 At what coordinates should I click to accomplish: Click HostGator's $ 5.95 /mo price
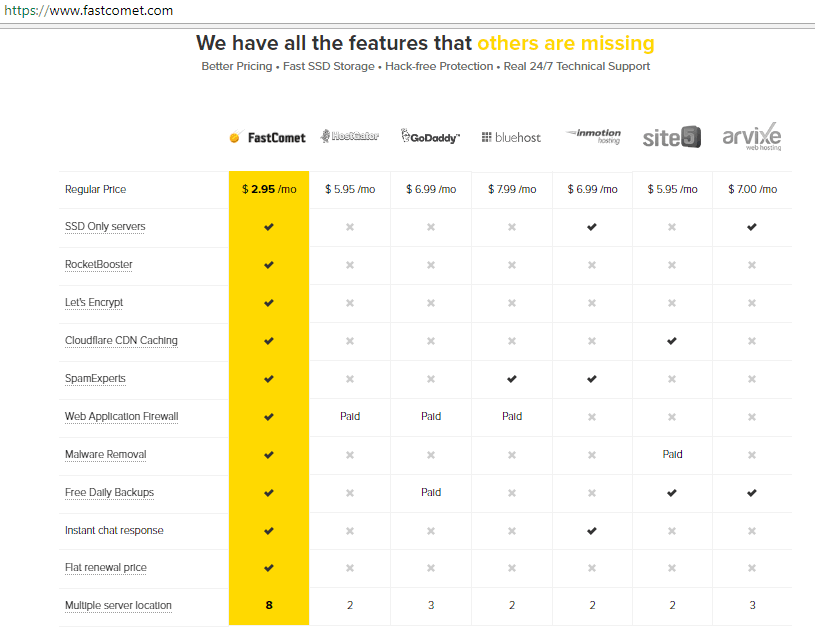[x=350, y=189]
